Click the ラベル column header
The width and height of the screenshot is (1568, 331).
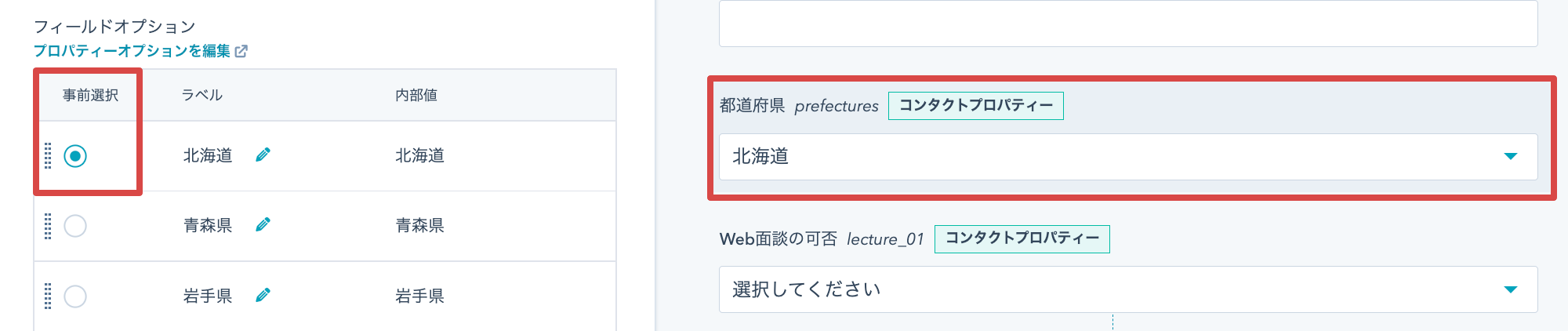click(x=202, y=95)
